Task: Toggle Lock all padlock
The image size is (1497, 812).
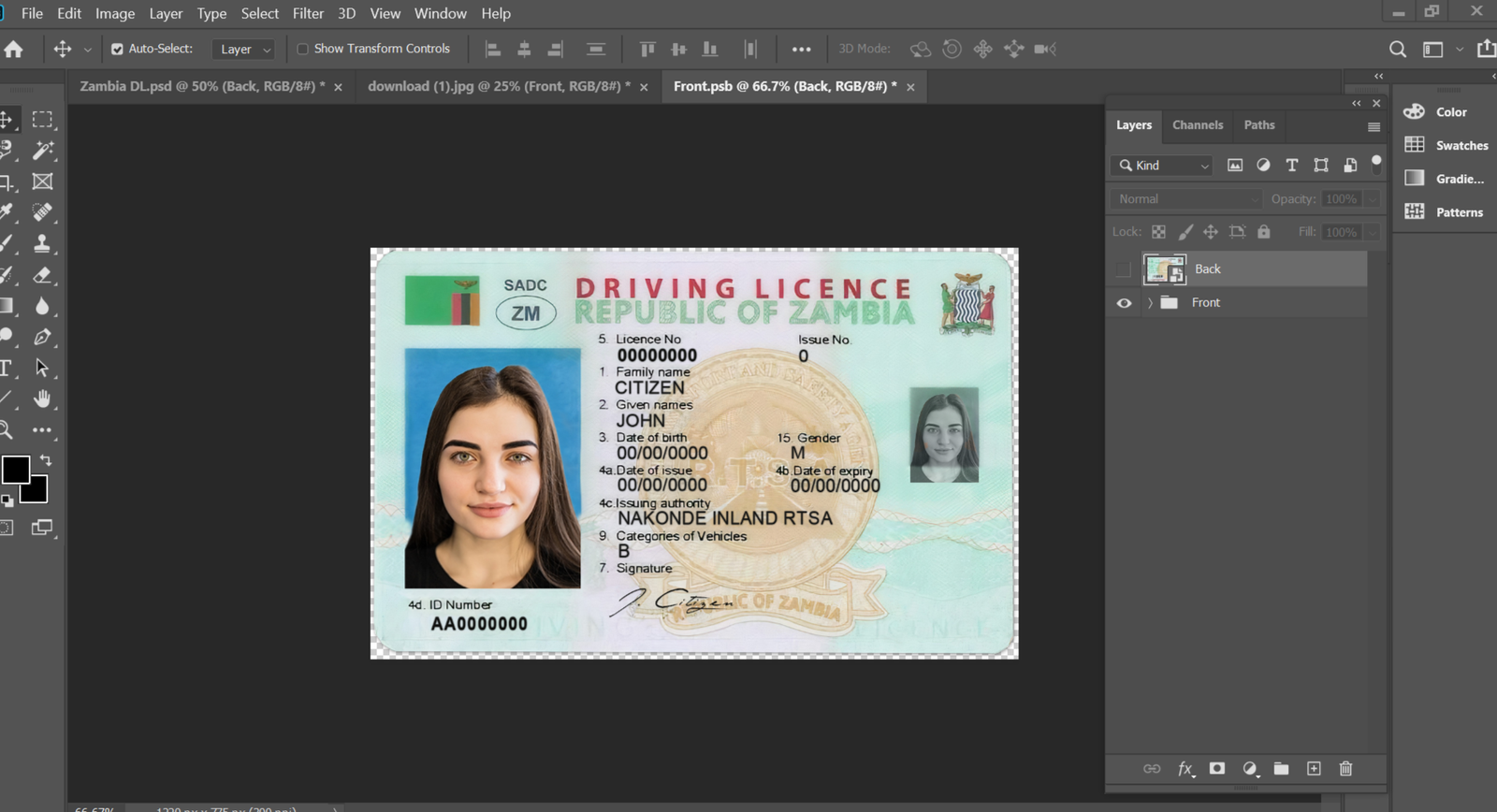Action: point(1264,232)
